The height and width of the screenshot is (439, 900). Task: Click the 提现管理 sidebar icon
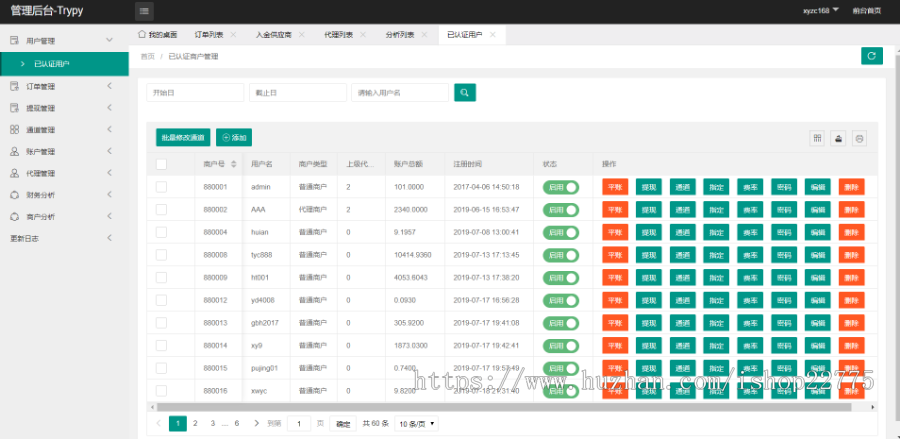click(x=15, y=108)
